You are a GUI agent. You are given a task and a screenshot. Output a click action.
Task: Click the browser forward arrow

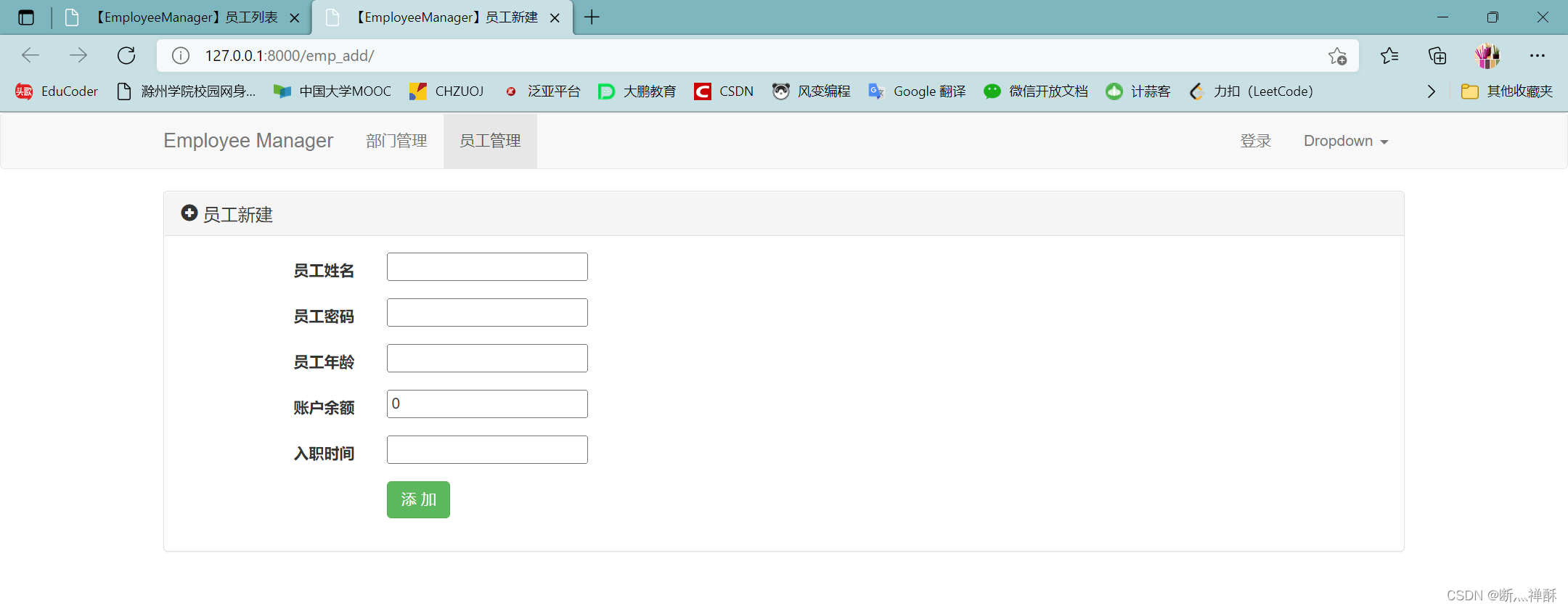pyautogui.click(x=78, y=55)
